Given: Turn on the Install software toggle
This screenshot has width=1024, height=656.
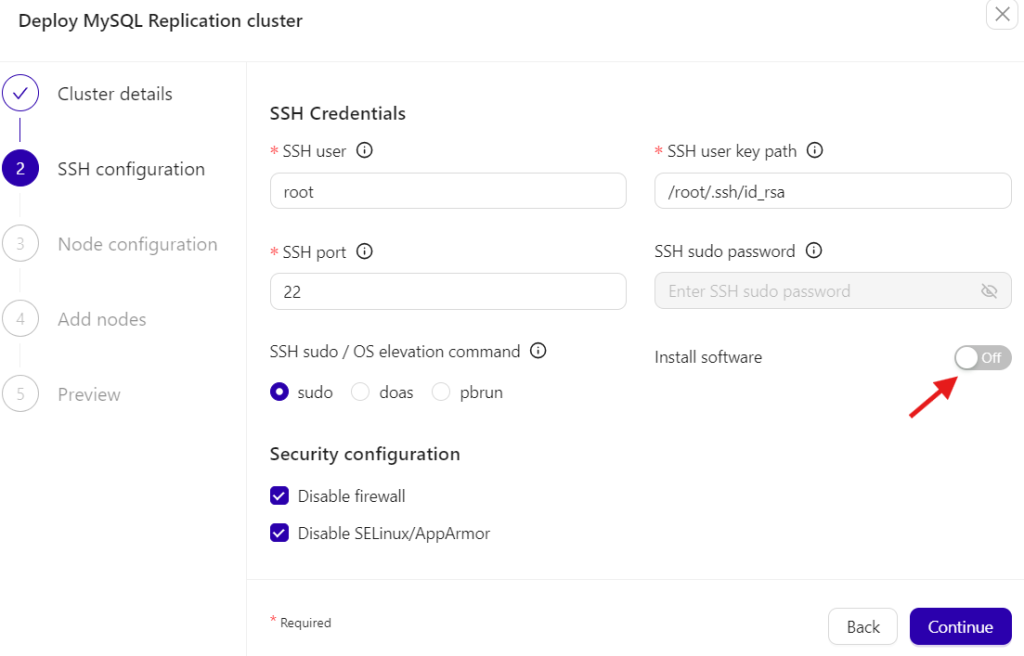Looking at the screenshot, I should 982,357.
